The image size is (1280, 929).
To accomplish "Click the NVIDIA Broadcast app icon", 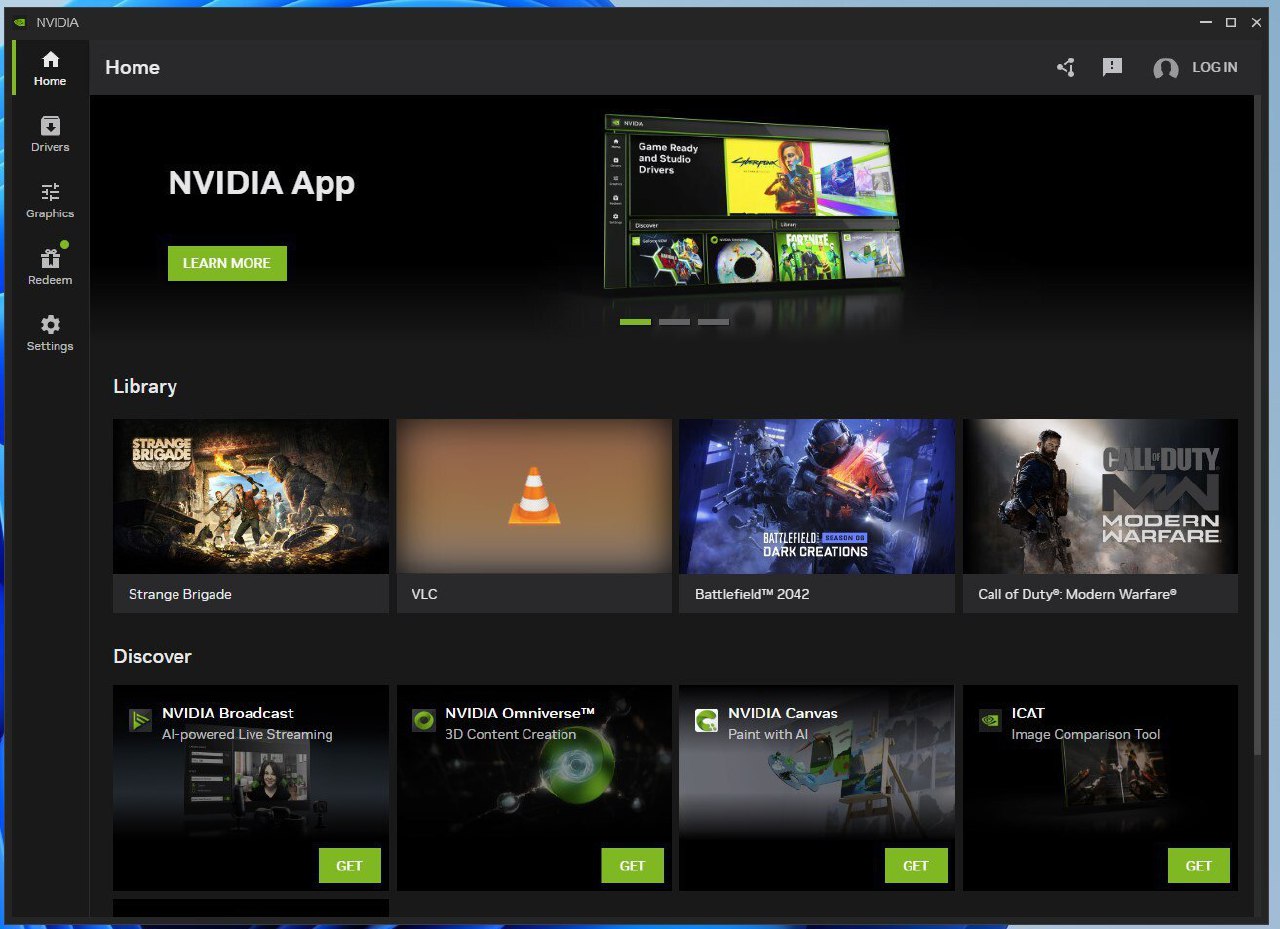I will click(140, 720).
